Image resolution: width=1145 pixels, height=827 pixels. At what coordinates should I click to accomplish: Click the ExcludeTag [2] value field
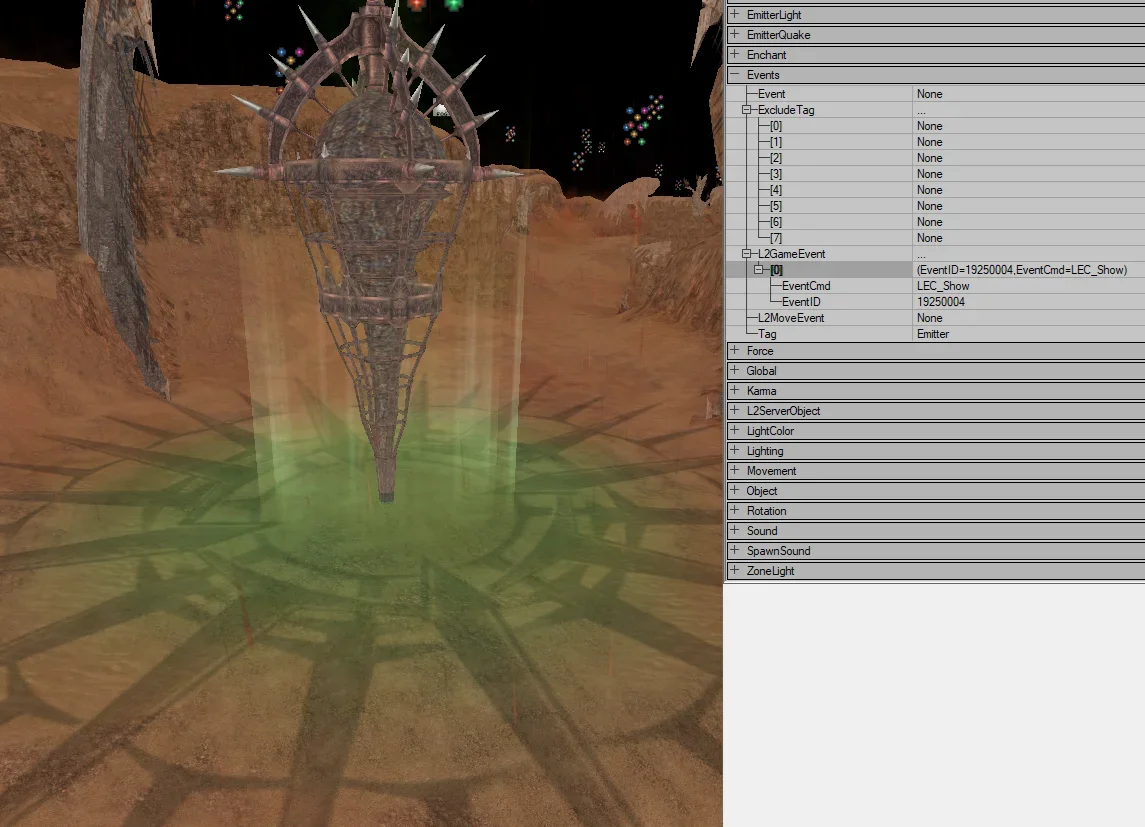coord(1029,158)
